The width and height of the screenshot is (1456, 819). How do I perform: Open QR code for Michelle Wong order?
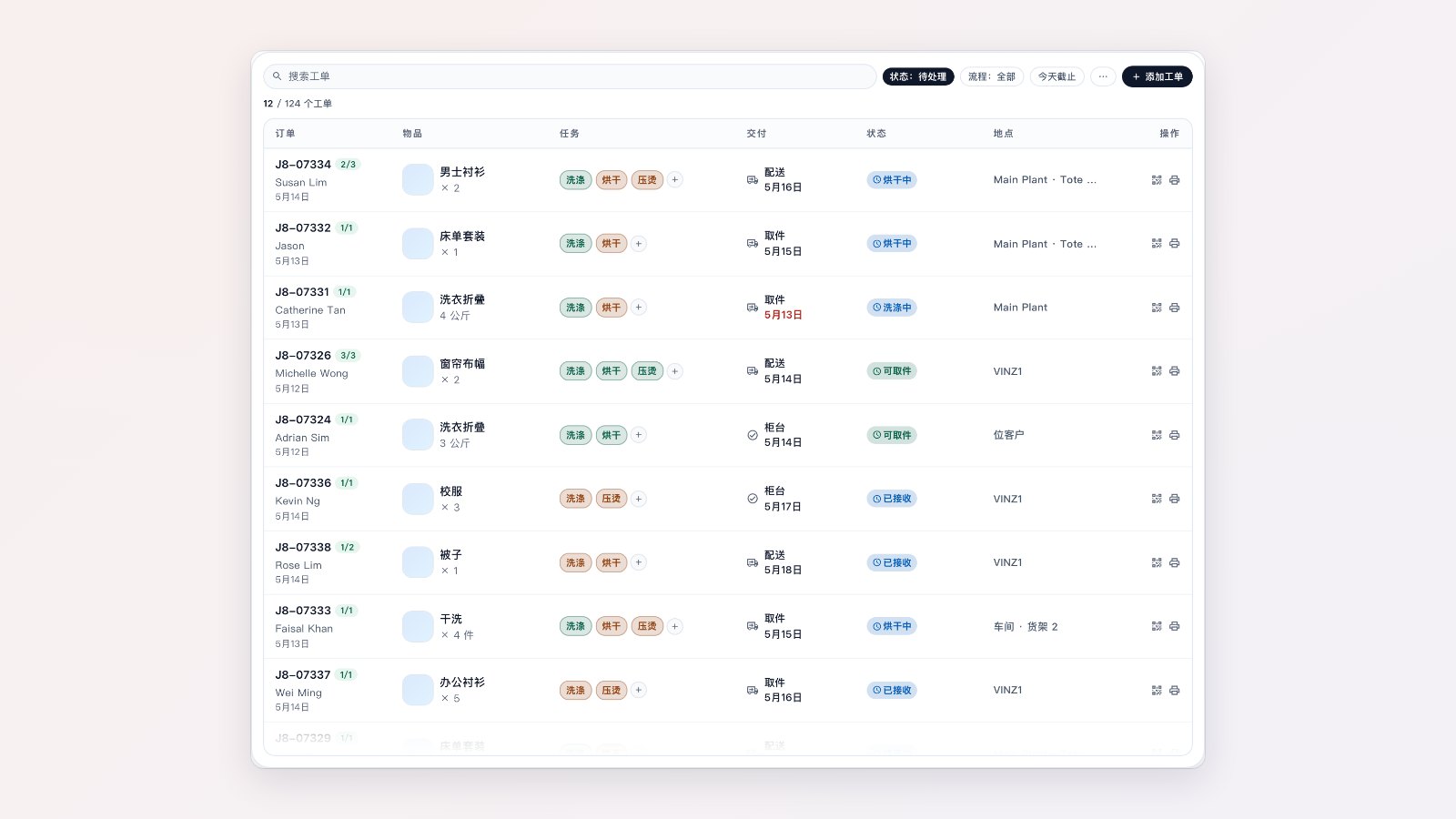coord(1157,371)
